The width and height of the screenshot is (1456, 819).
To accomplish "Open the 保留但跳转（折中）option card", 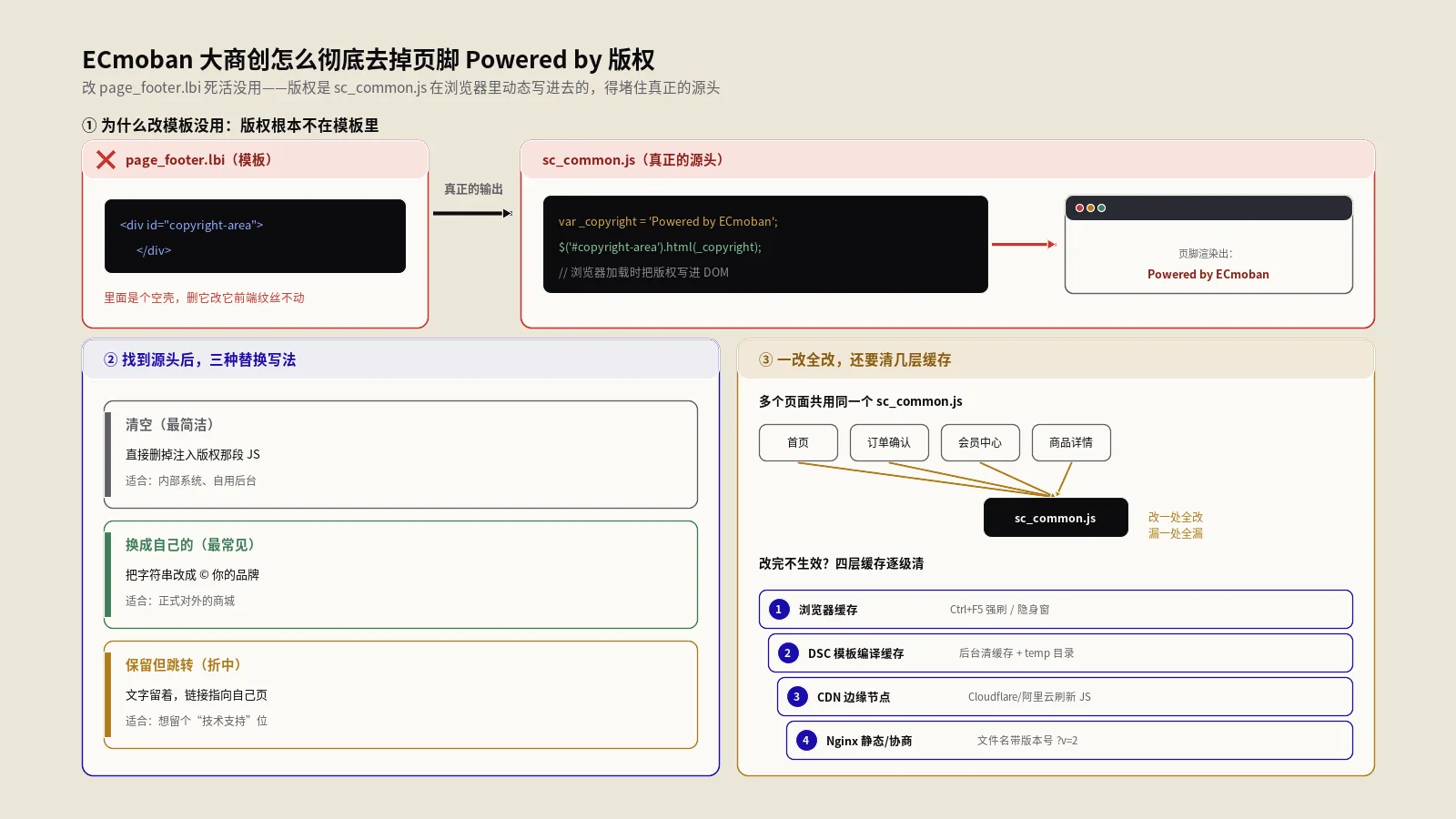I will pyautogui.click(x=401, y=694).
